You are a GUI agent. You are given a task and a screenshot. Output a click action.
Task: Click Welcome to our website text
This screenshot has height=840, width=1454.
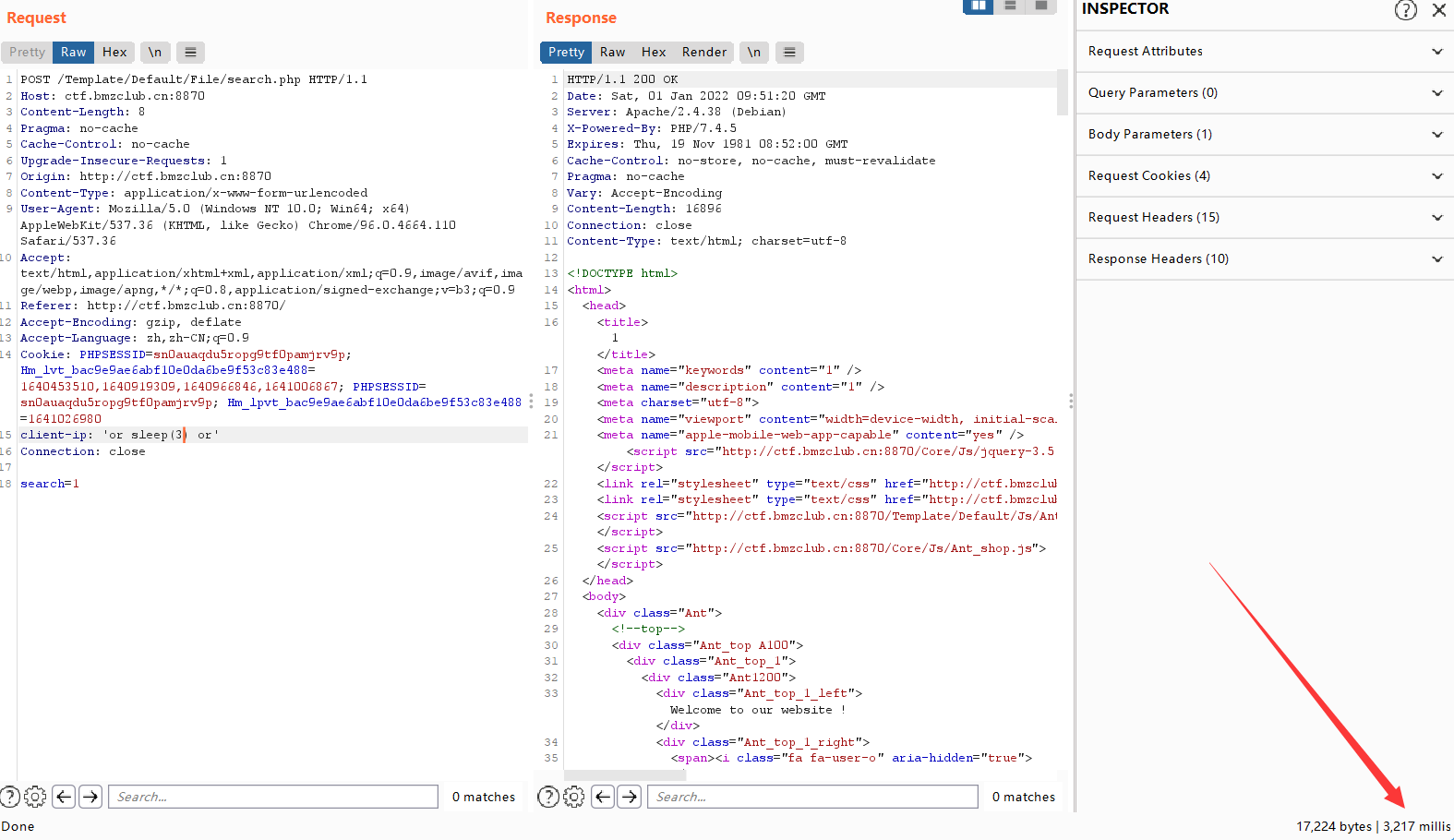click(x=758, y=710)
